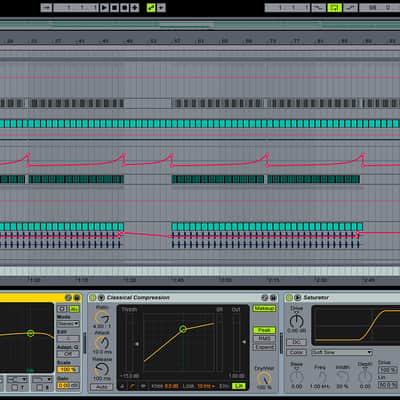Select the Saturator 50.0 % value field

click(388, 385)
